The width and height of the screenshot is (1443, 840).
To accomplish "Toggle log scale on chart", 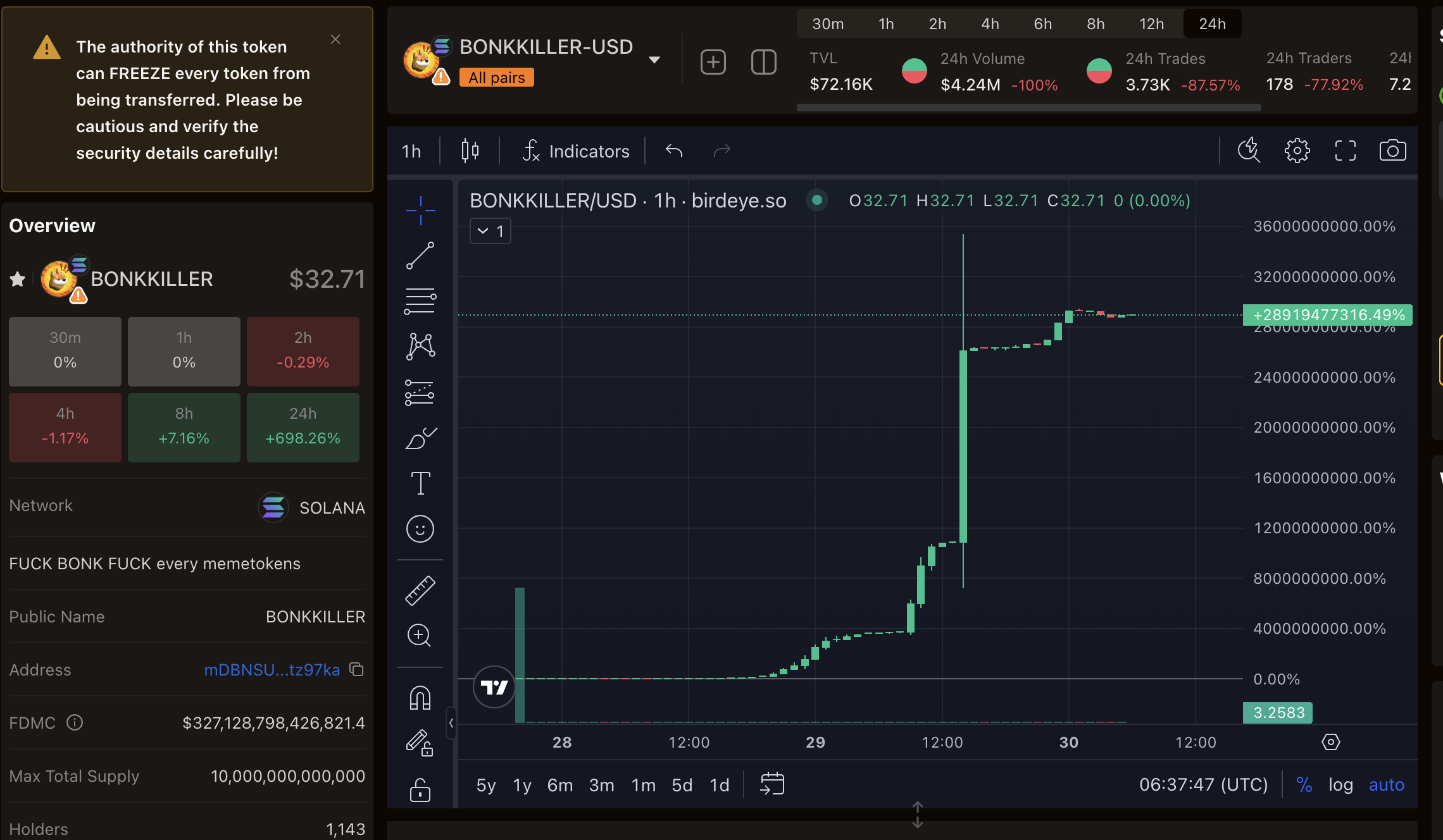I will click(1340, 785).
